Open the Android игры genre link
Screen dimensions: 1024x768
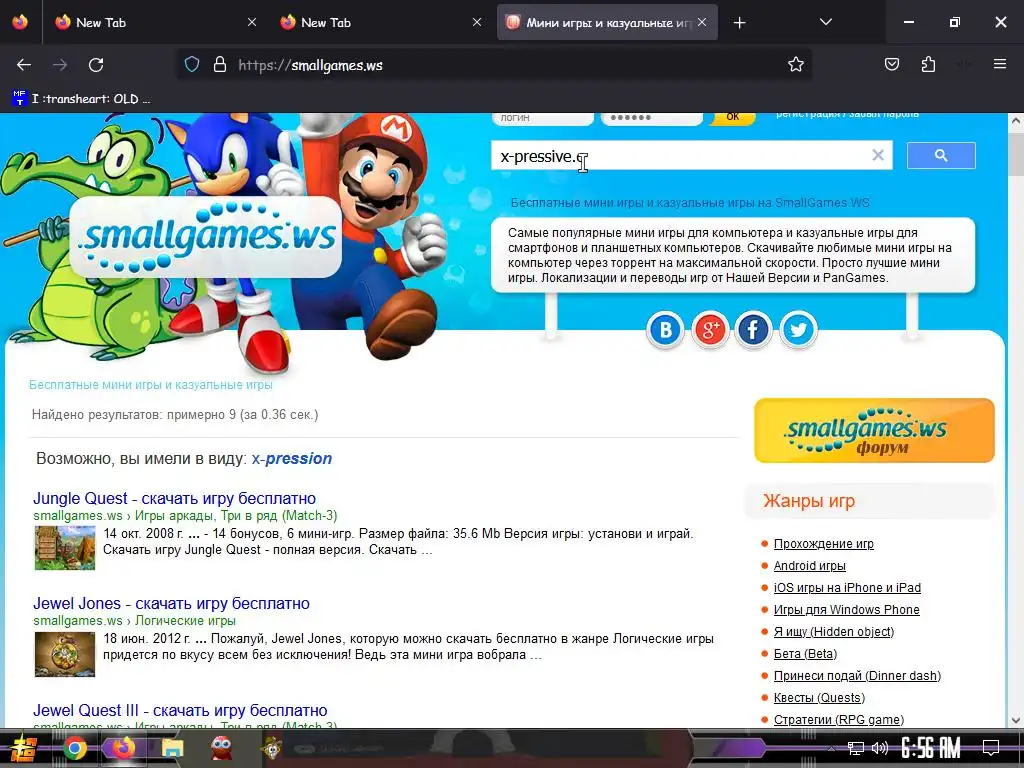(810, 566)
